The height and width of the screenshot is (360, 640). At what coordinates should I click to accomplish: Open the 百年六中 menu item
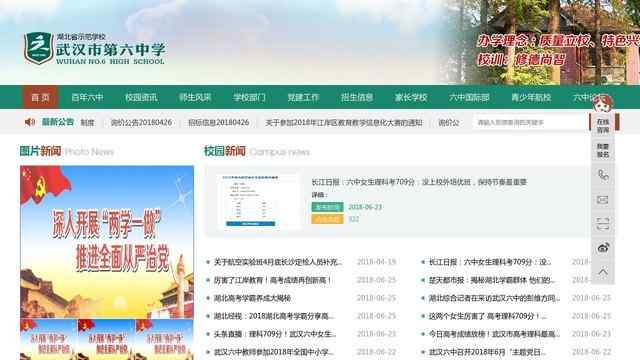click(x=87, y=97)
